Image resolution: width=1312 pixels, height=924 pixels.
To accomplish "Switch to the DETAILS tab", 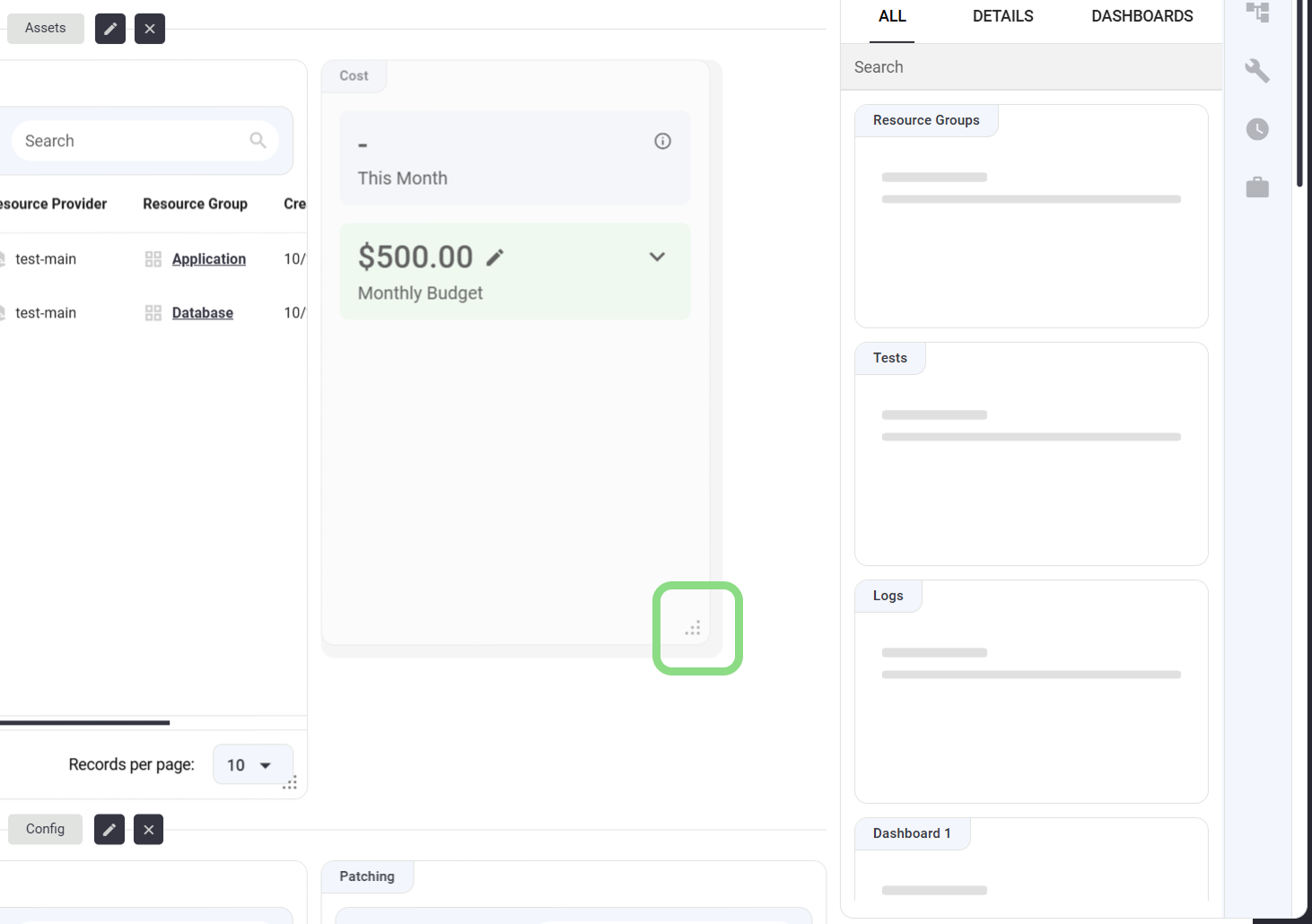I will tap(1002, 16).
